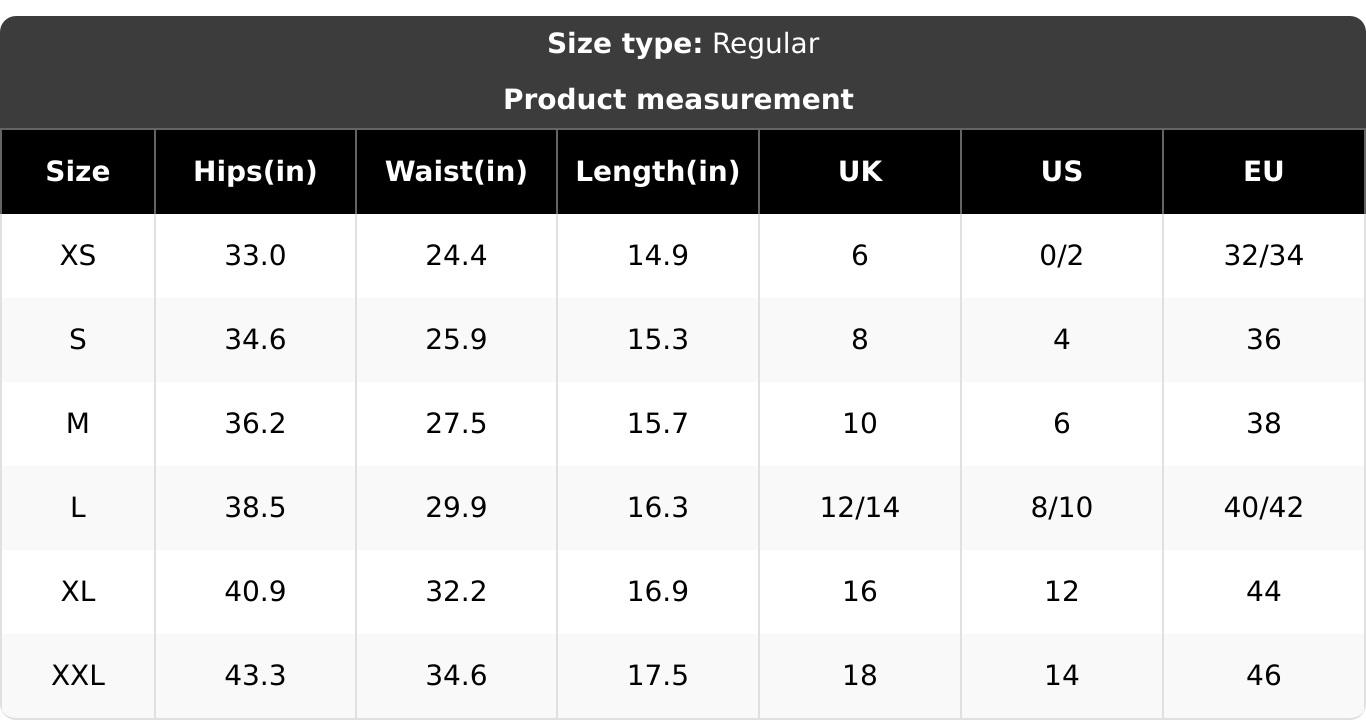Select the Hips(in) column header

(255, 172)
